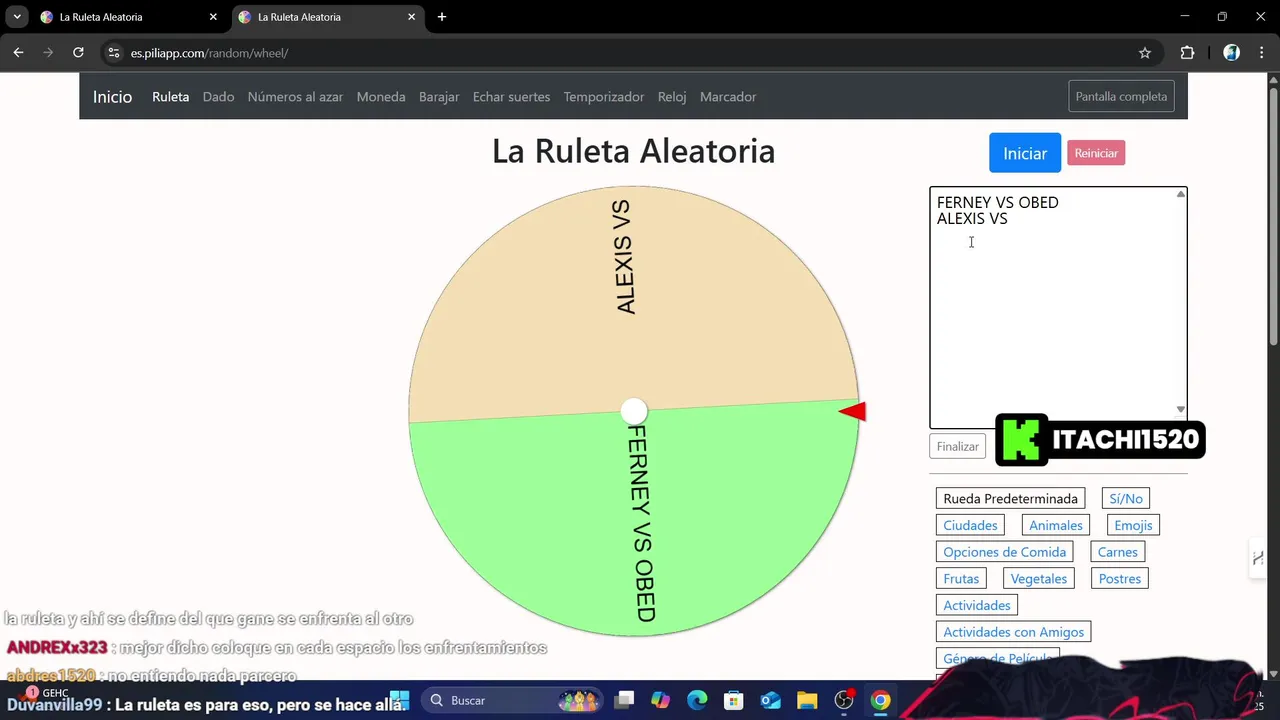This screenshot has height=720, width=1280.
Task: Open Números al azar page
Action: 295,97
